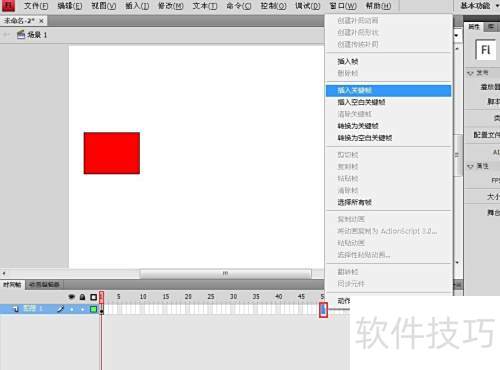This screenshot has width=500, height=370.
Task: Choose 动作 from context menu
Action: pyautogui.click(x=343, y=301)
